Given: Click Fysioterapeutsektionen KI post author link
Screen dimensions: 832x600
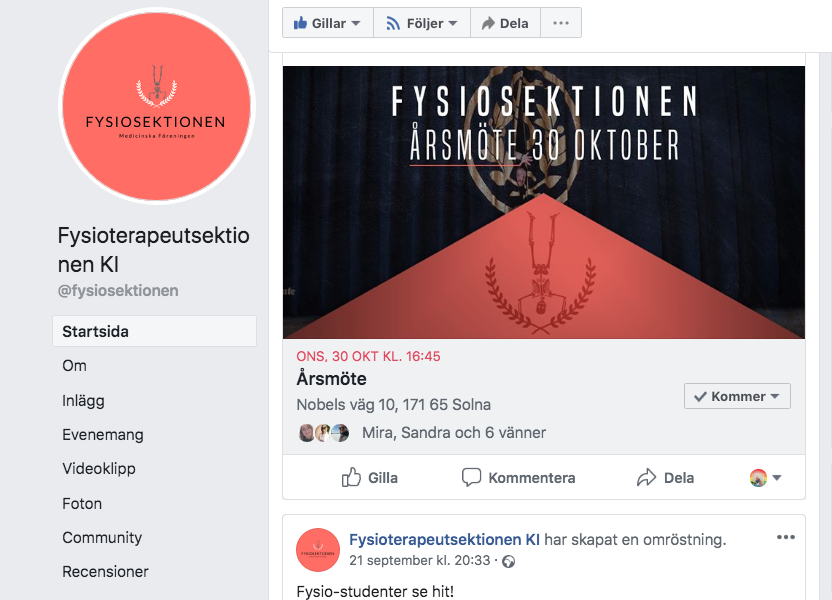Looking at the screenshot, I should pyautogui.click(x=444, y=540).
